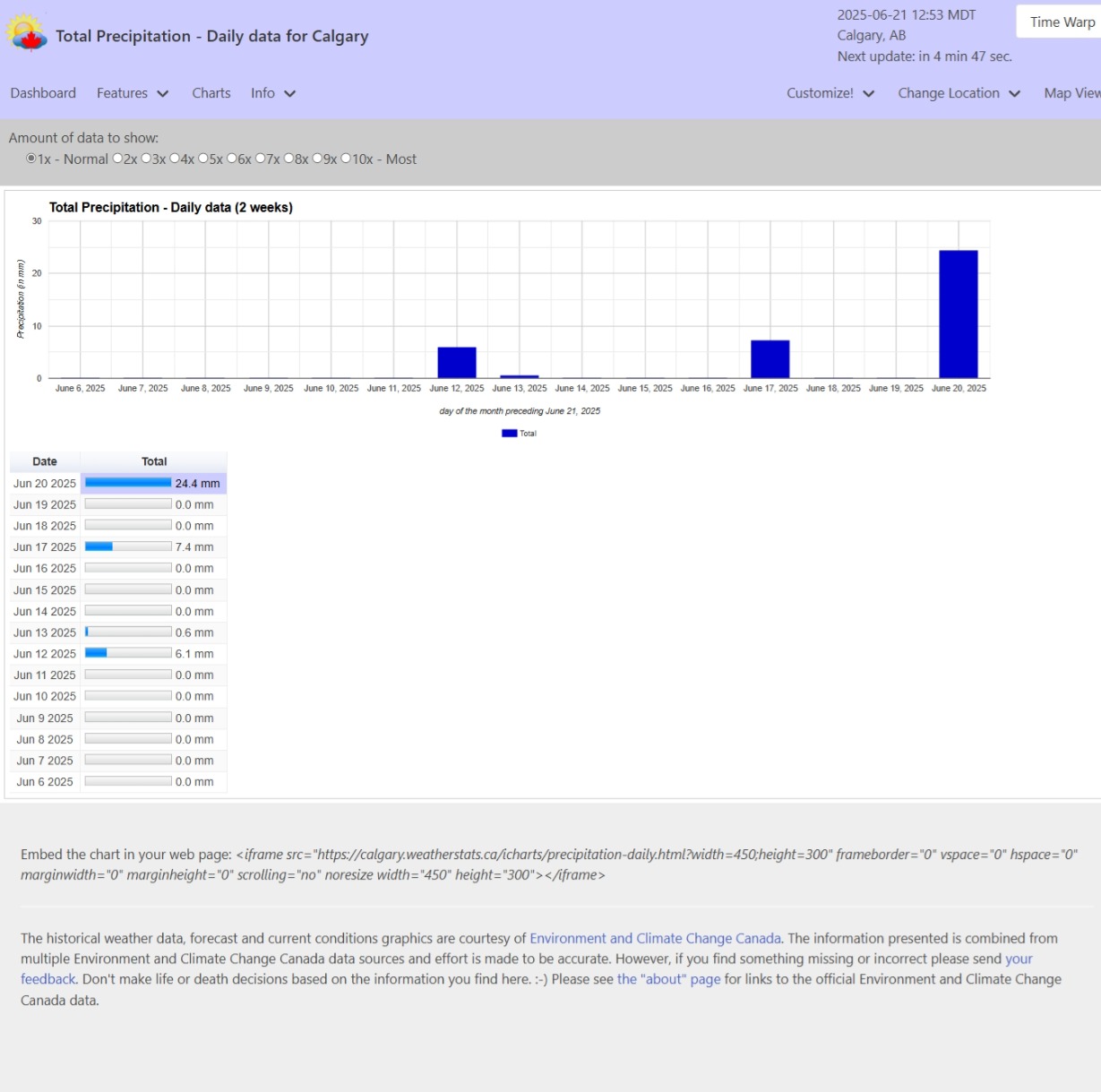This screenshot has width=1101, height=1092.
Task: Select the 1x - Normal data option
Action: pyautogui.click(x=31, y=159)
